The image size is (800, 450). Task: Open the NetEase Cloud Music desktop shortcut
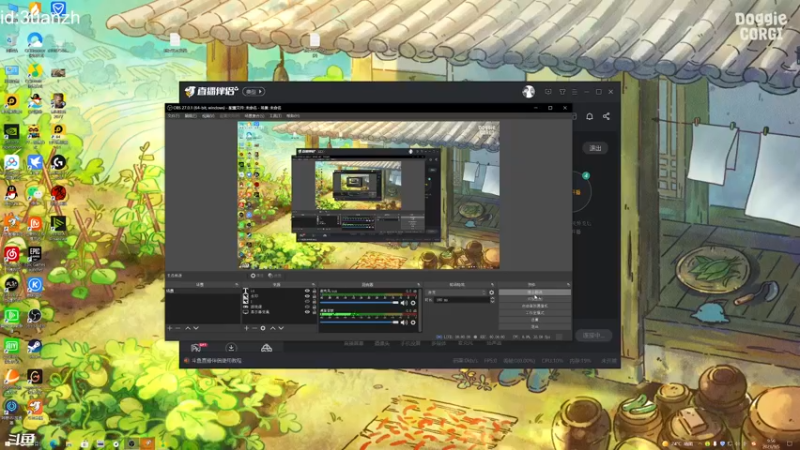tap(11, 254)
